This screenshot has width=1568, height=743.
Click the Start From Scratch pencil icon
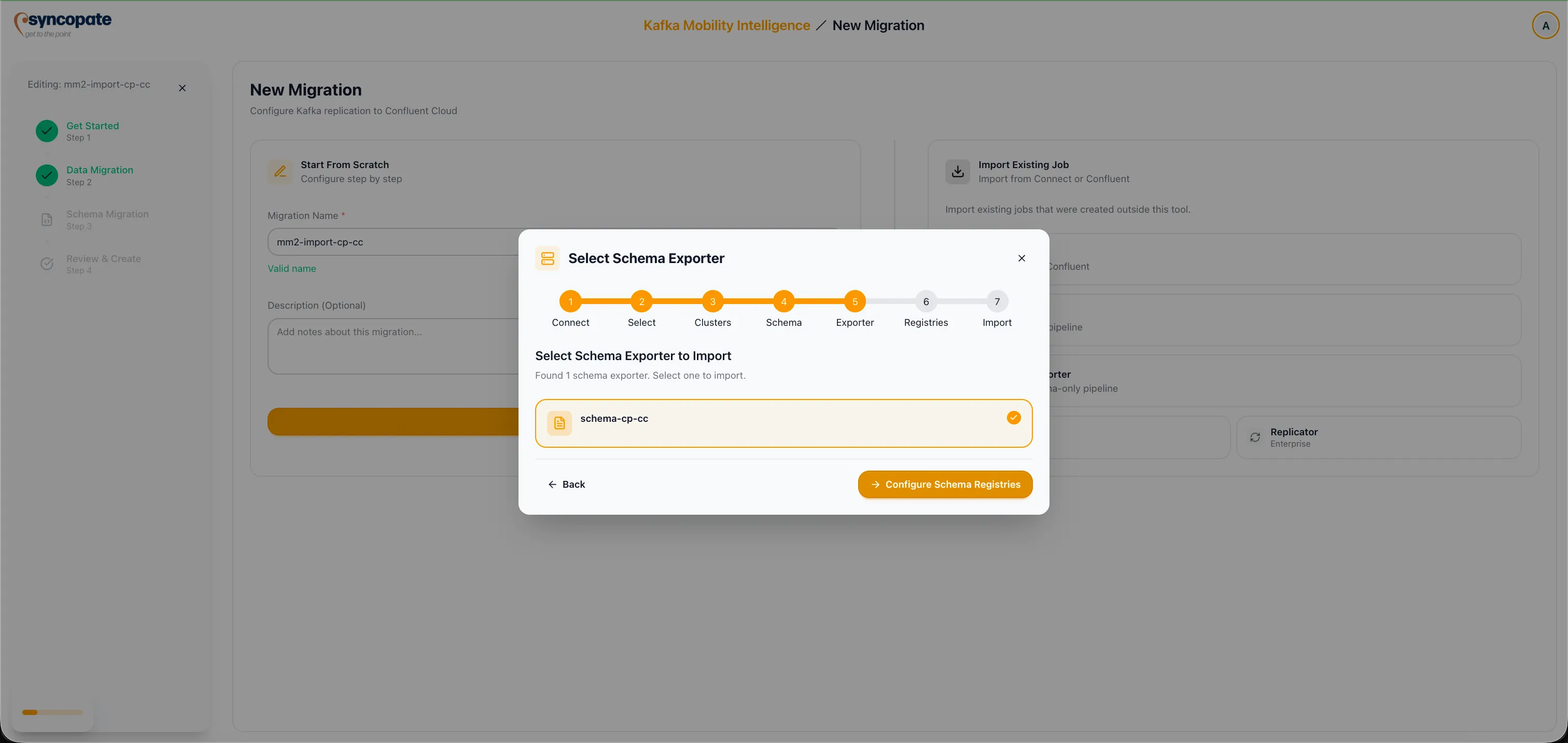pos(280,172)
